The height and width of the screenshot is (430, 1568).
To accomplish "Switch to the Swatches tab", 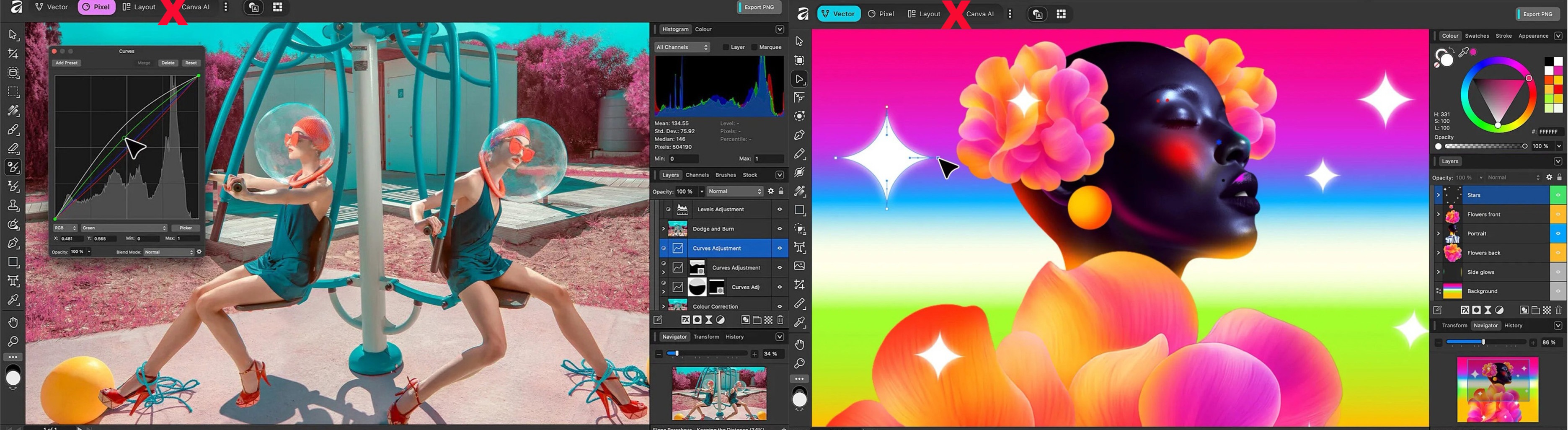I will (x=1477, y=36).
